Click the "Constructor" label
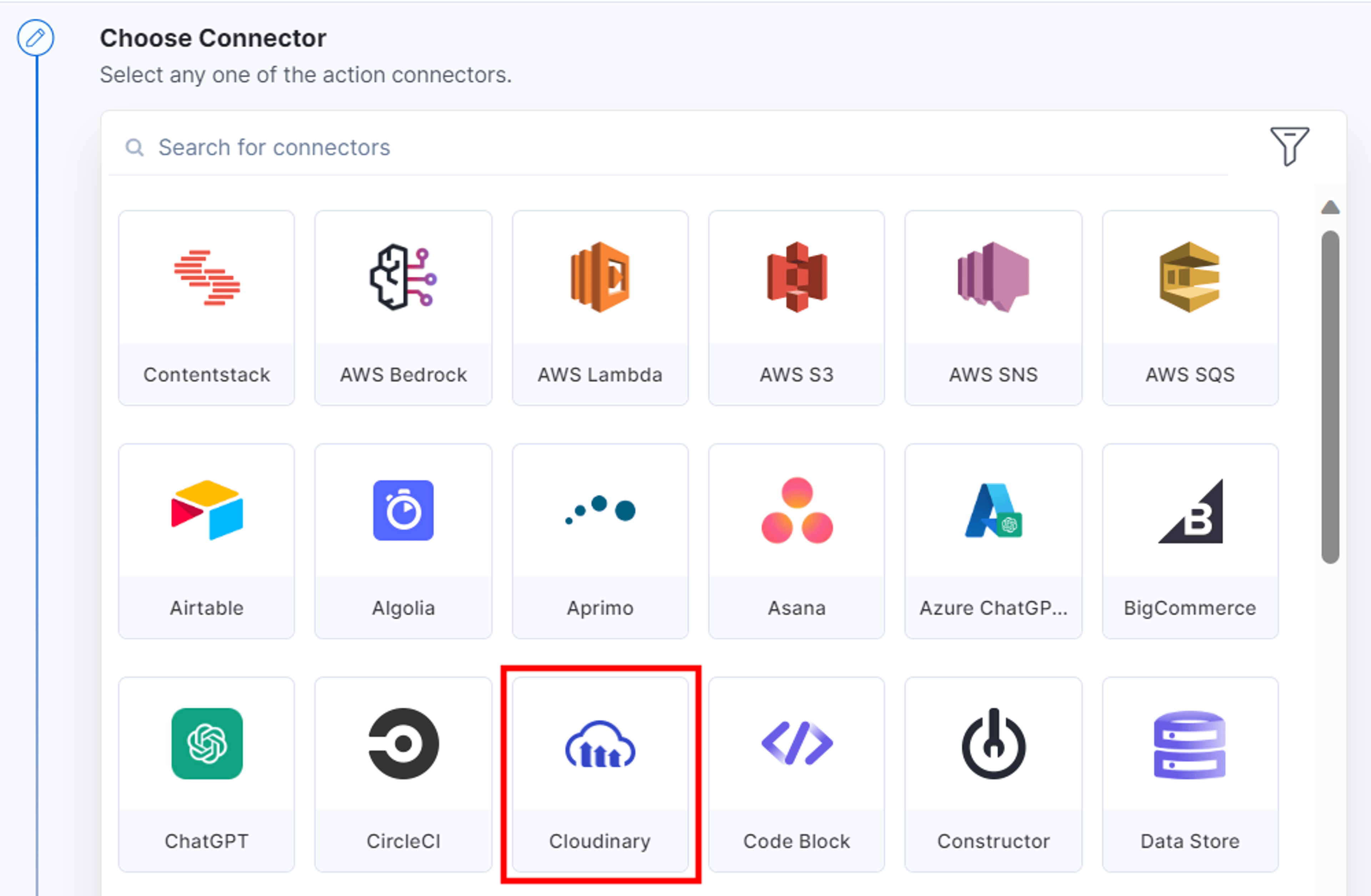Image resolution: width=1371 pixels, height=896 pixels. click(993, 841)
